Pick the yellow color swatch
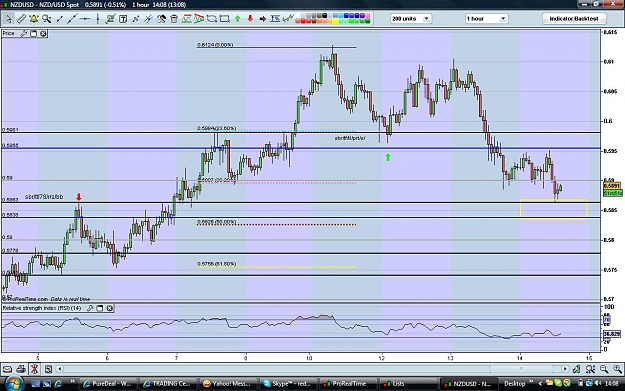Image resolution: width=625 pixels, height=391 pixels. [334, 21]
